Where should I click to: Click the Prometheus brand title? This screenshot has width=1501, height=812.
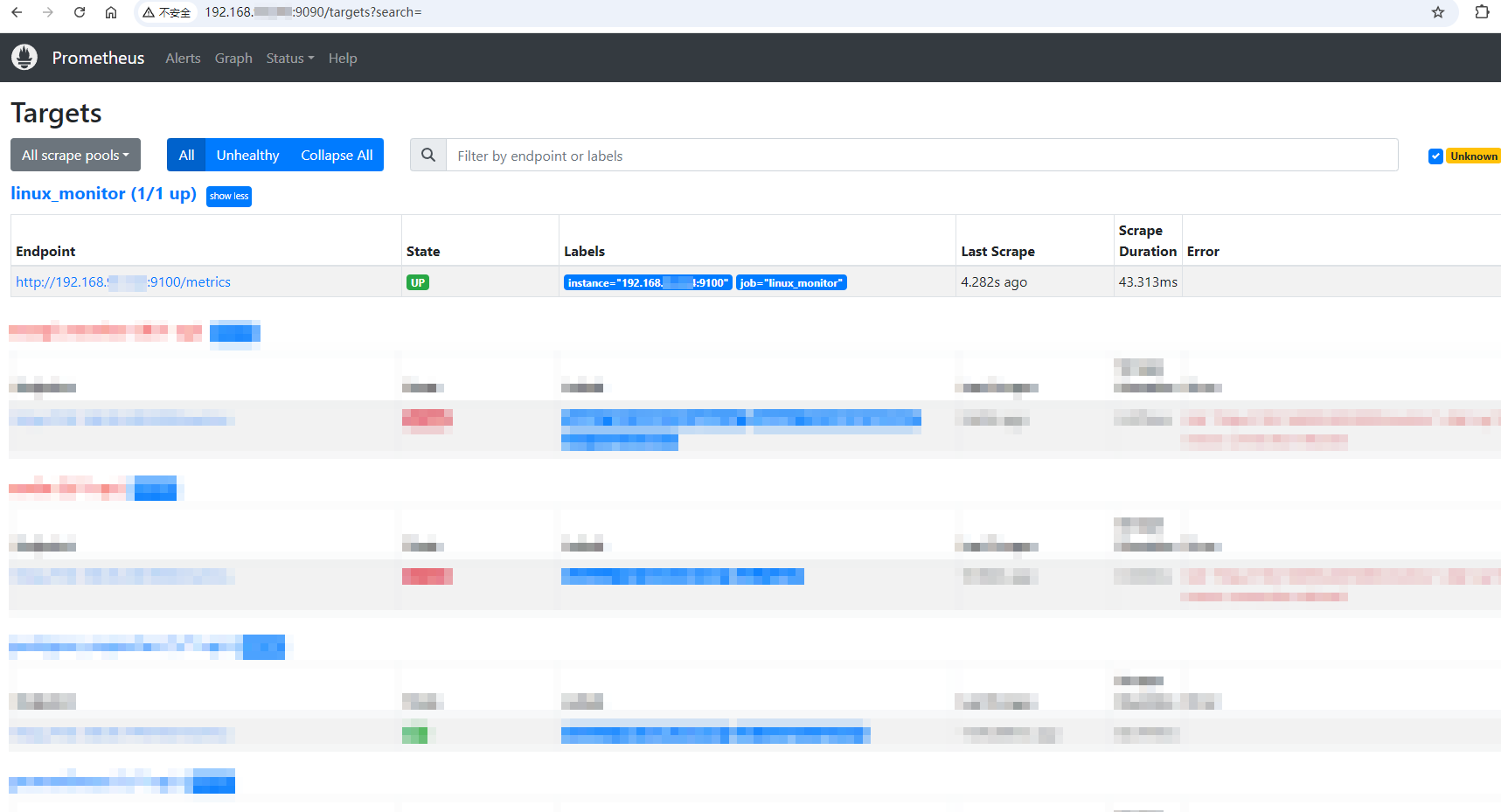(x=98, y=58)
